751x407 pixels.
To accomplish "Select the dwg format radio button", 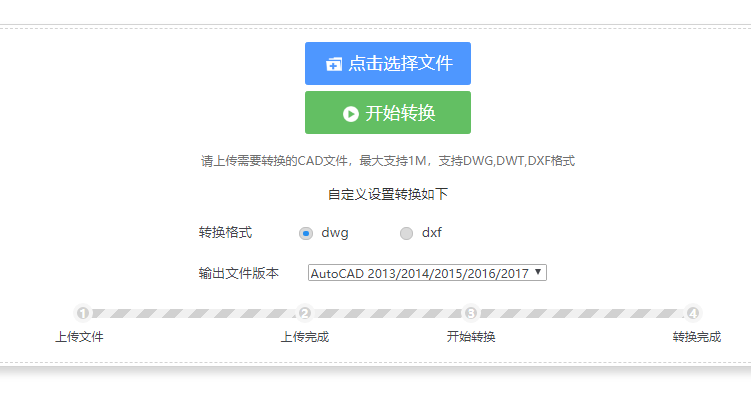I will click(x=306, y=233).
